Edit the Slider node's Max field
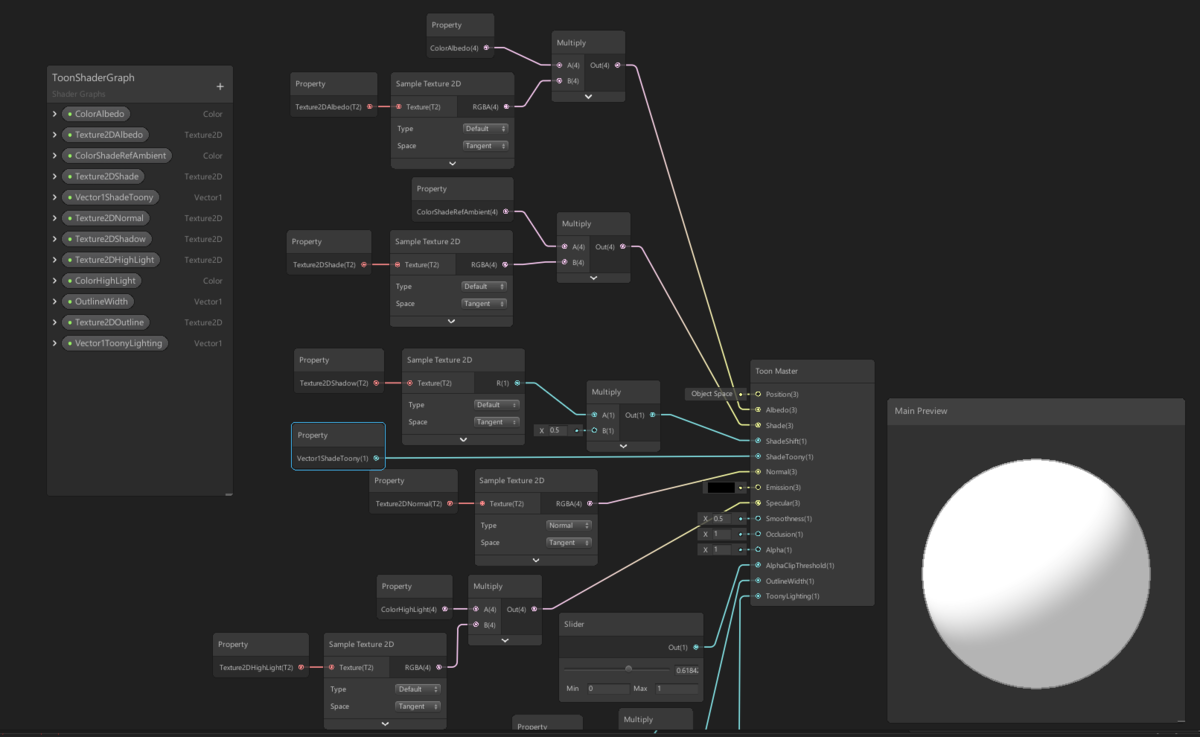 tap(677, 688)
